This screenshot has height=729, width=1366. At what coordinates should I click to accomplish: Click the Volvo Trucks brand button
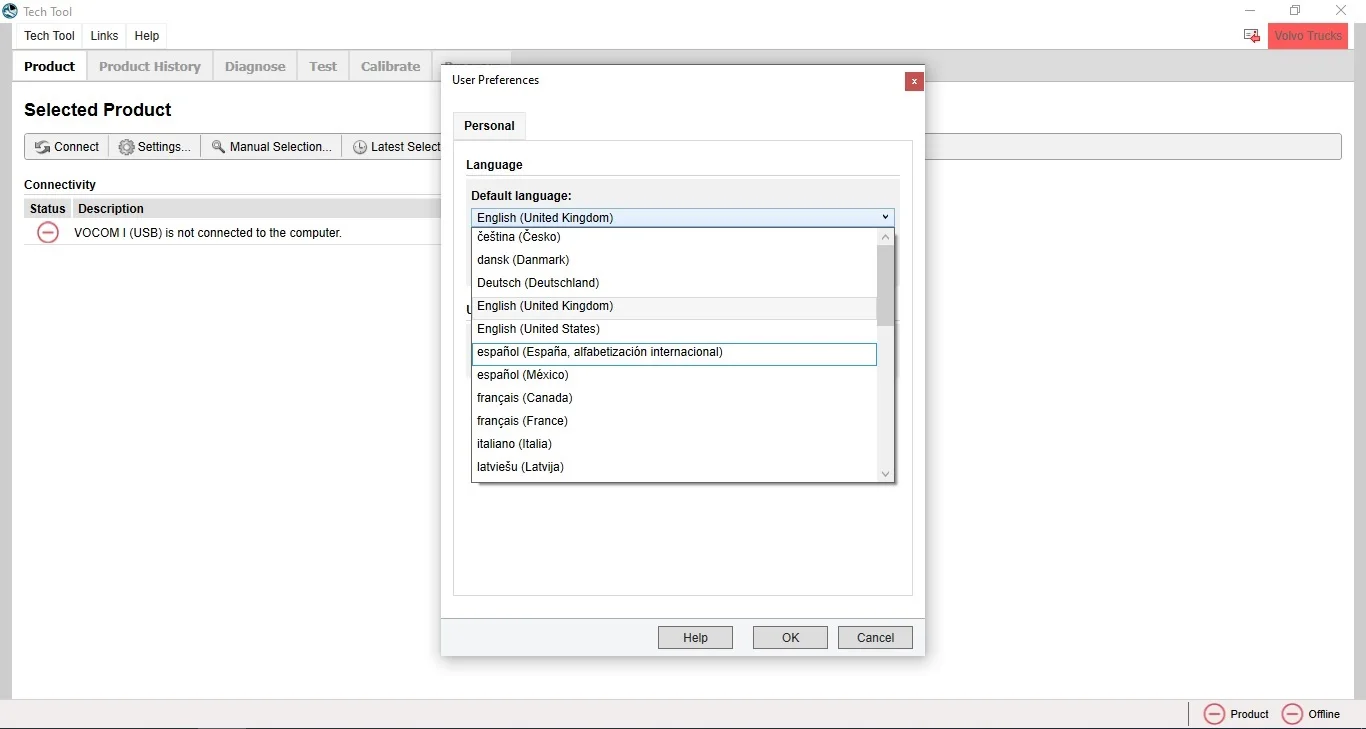(1309, 36)
